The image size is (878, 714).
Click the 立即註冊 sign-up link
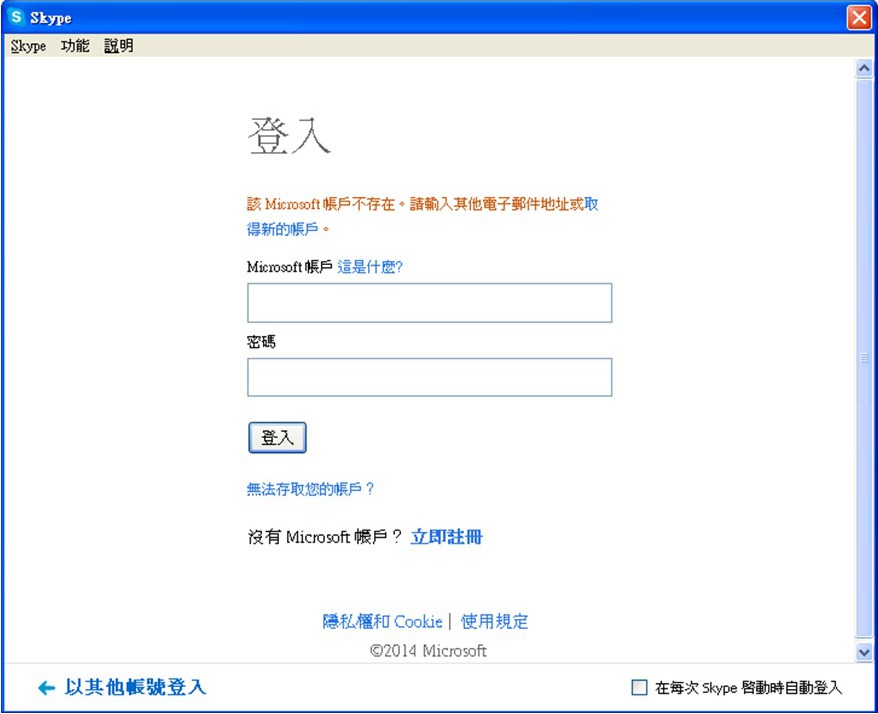tap(446, 536)
